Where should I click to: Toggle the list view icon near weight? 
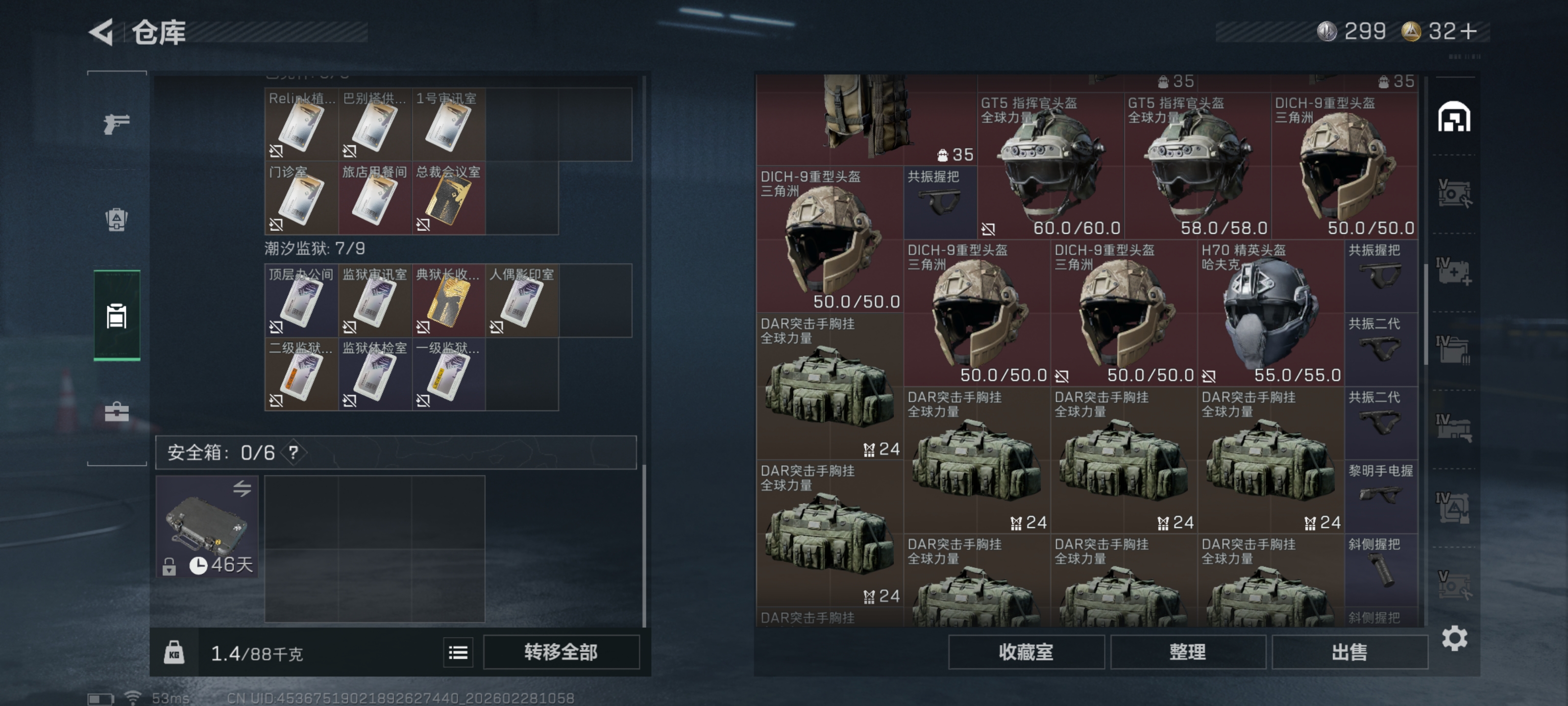[458, 653]
